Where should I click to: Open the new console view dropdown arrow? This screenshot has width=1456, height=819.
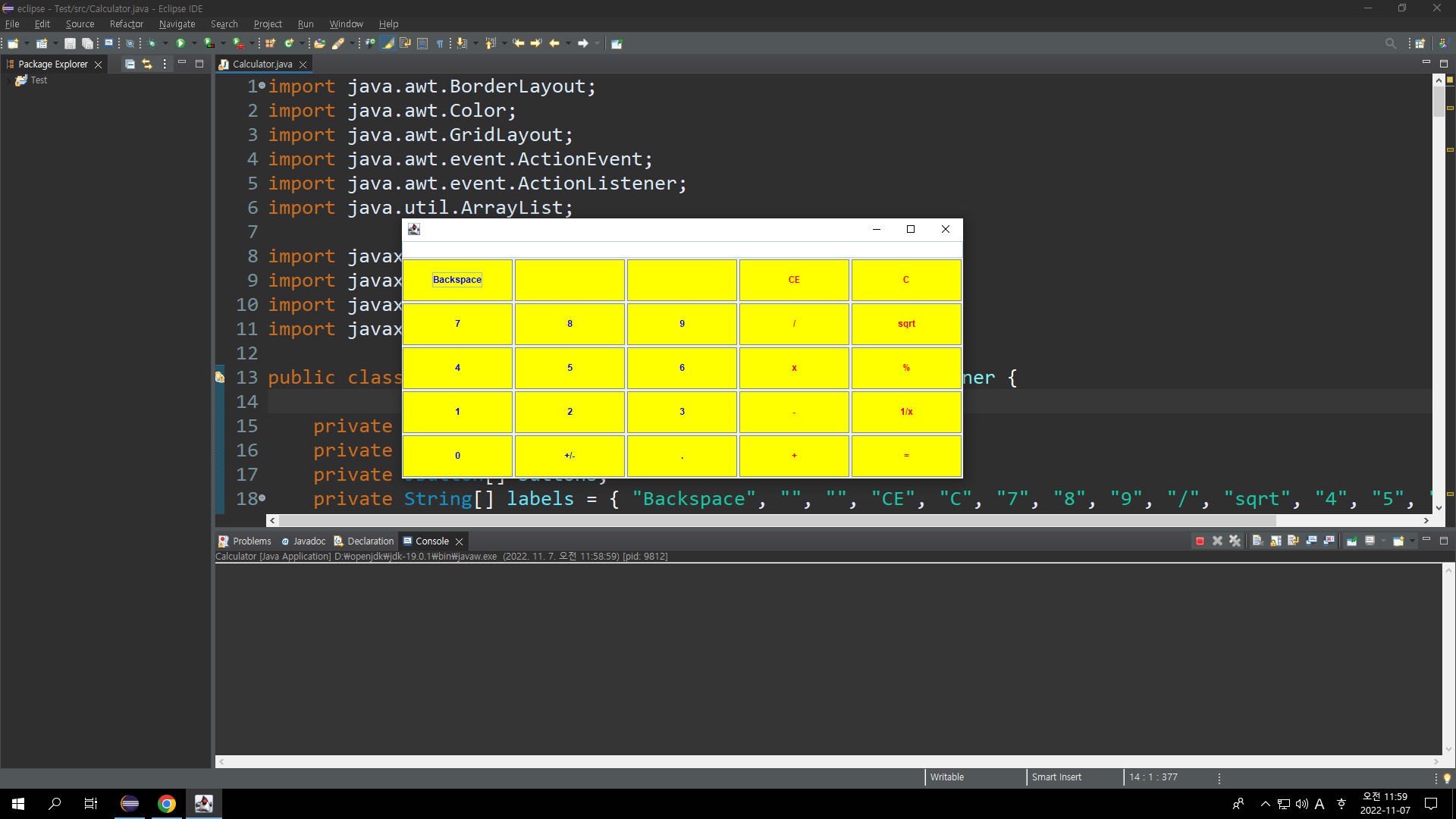pos(1412,541)
